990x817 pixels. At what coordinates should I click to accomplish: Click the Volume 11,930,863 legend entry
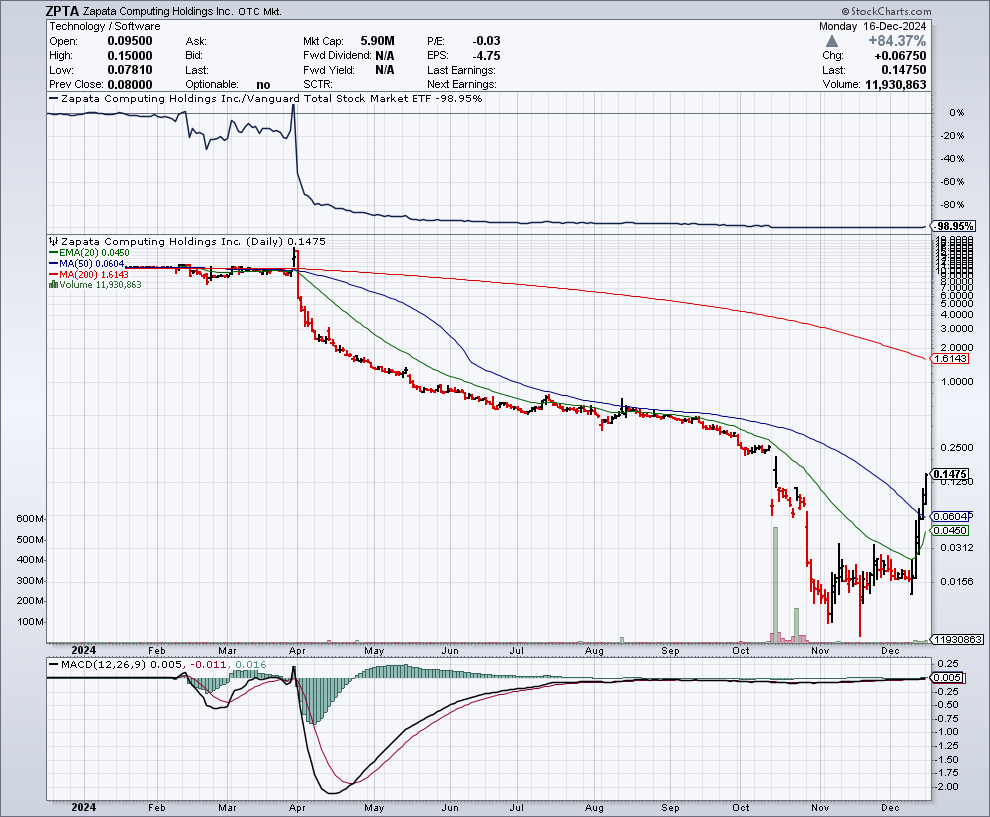pyautogui.click(x=95, y=285)
